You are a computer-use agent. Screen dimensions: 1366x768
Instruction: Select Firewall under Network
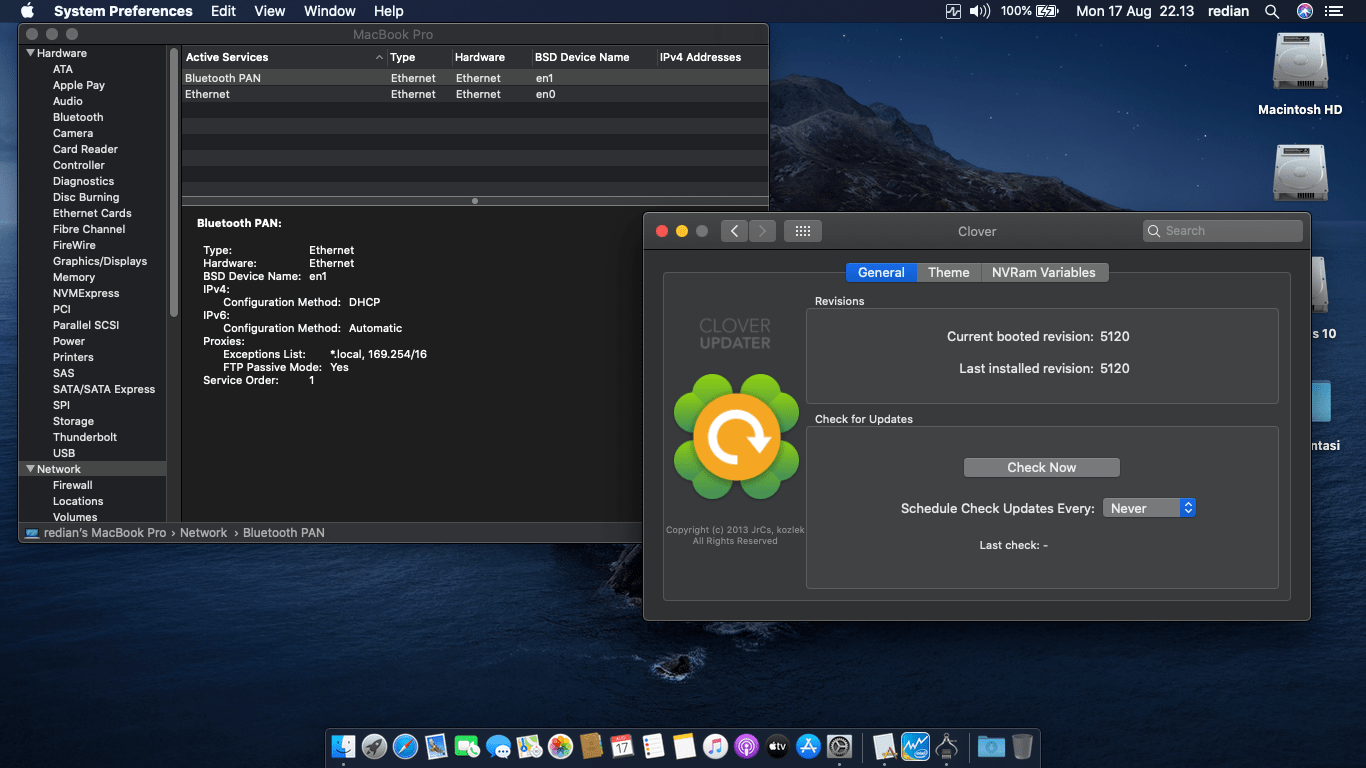coord(73,485)
